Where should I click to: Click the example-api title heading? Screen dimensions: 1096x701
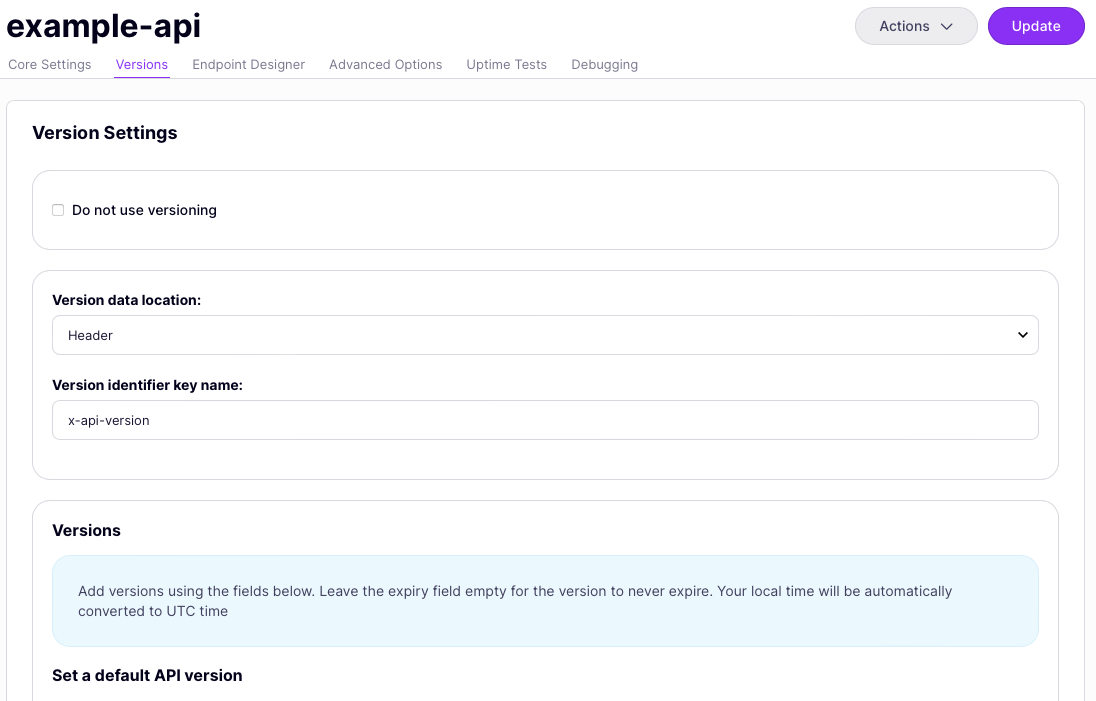coord(103,26)
